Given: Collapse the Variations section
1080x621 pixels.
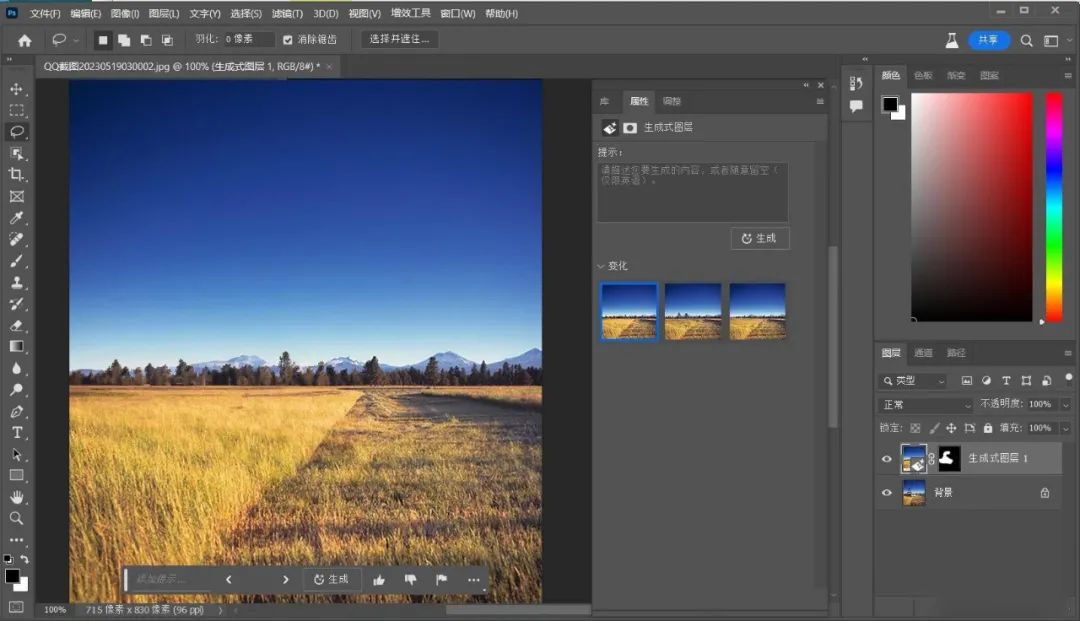Looking at the screenshot, I should [x=601, y=266].
